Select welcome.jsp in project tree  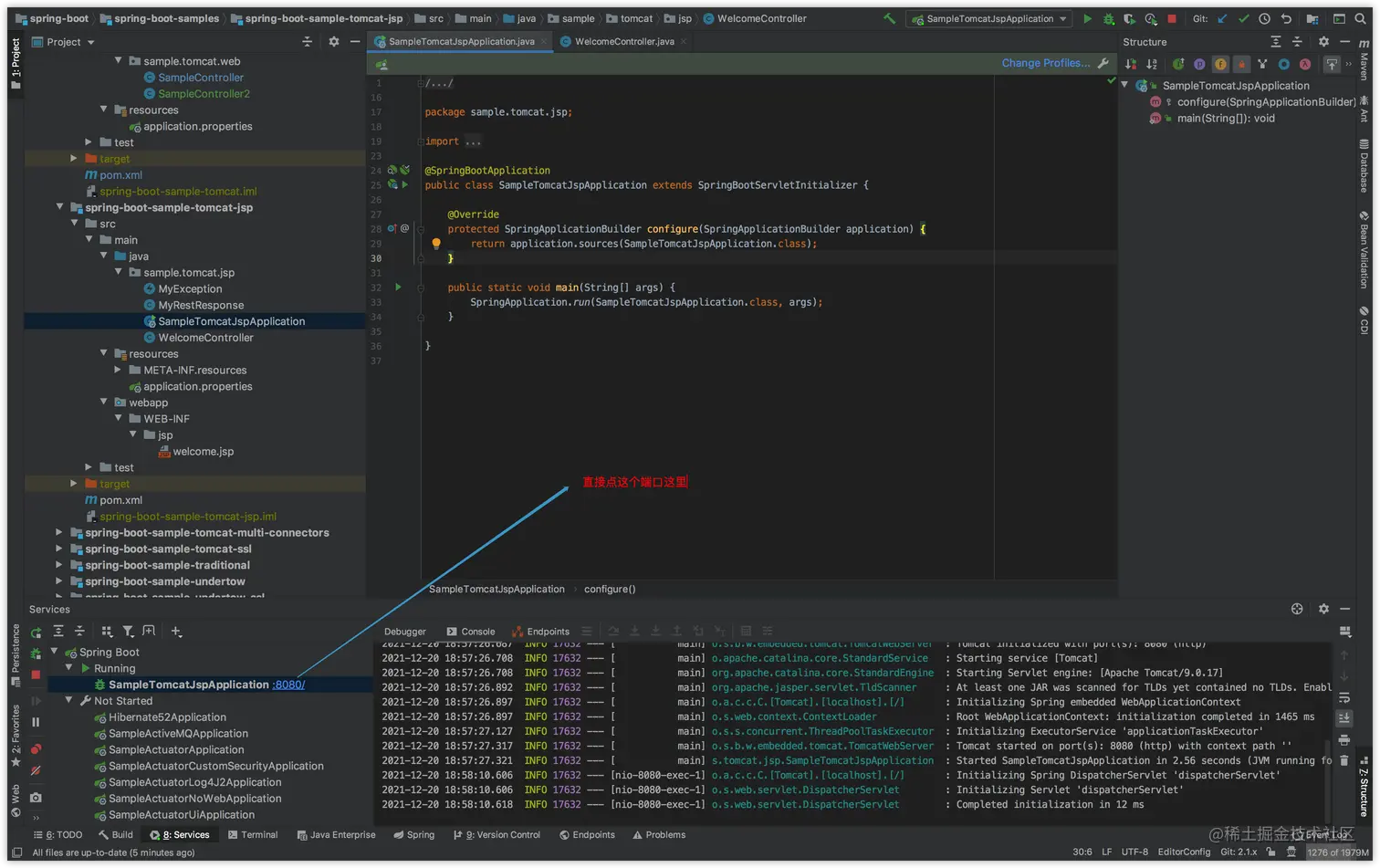pyautogui.click(x=203, y=452)
